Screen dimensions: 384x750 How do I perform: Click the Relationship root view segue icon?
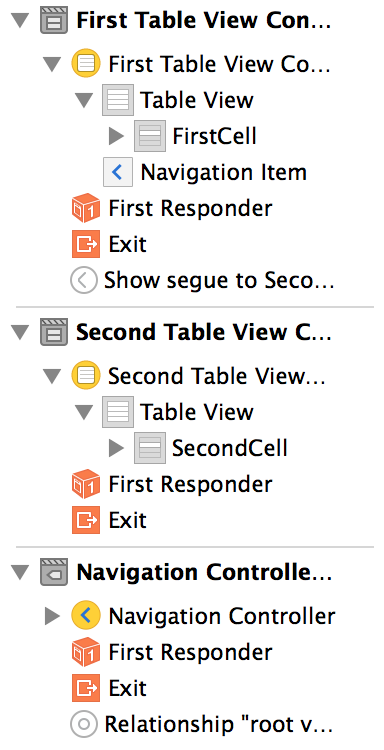click(84, 724)
